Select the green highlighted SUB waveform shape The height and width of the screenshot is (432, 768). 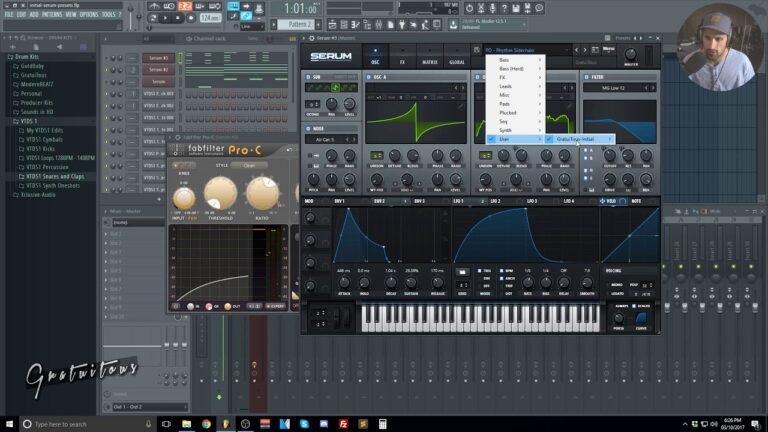[336, 88]
